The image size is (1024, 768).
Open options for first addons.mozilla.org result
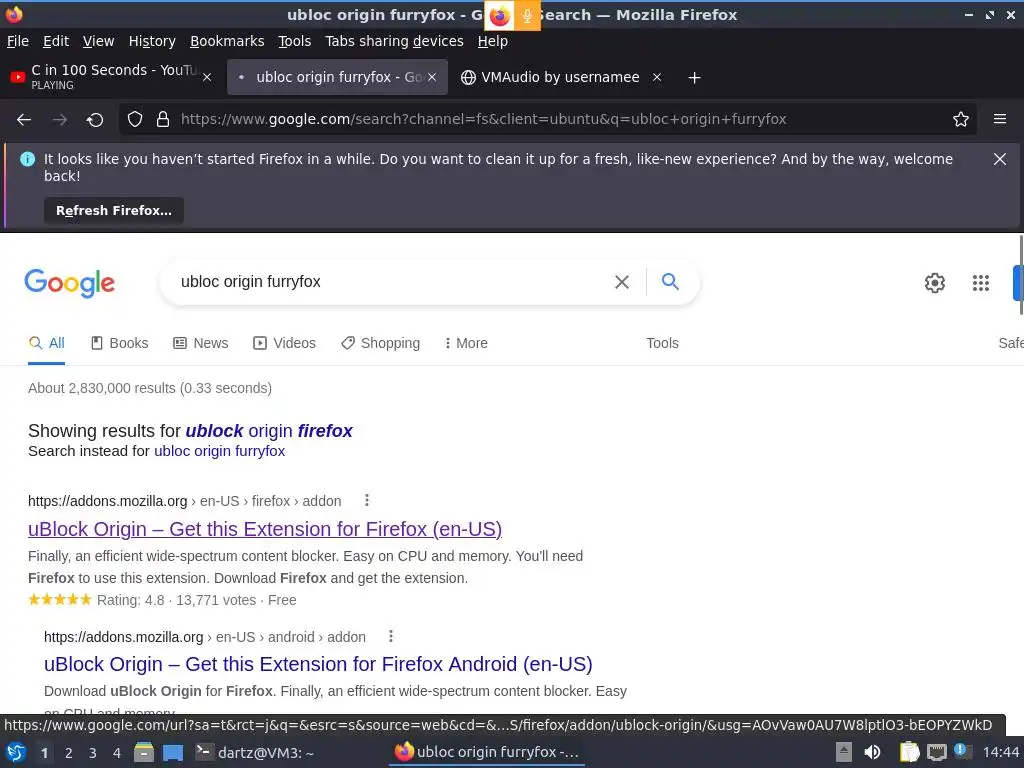coord(367,500)
